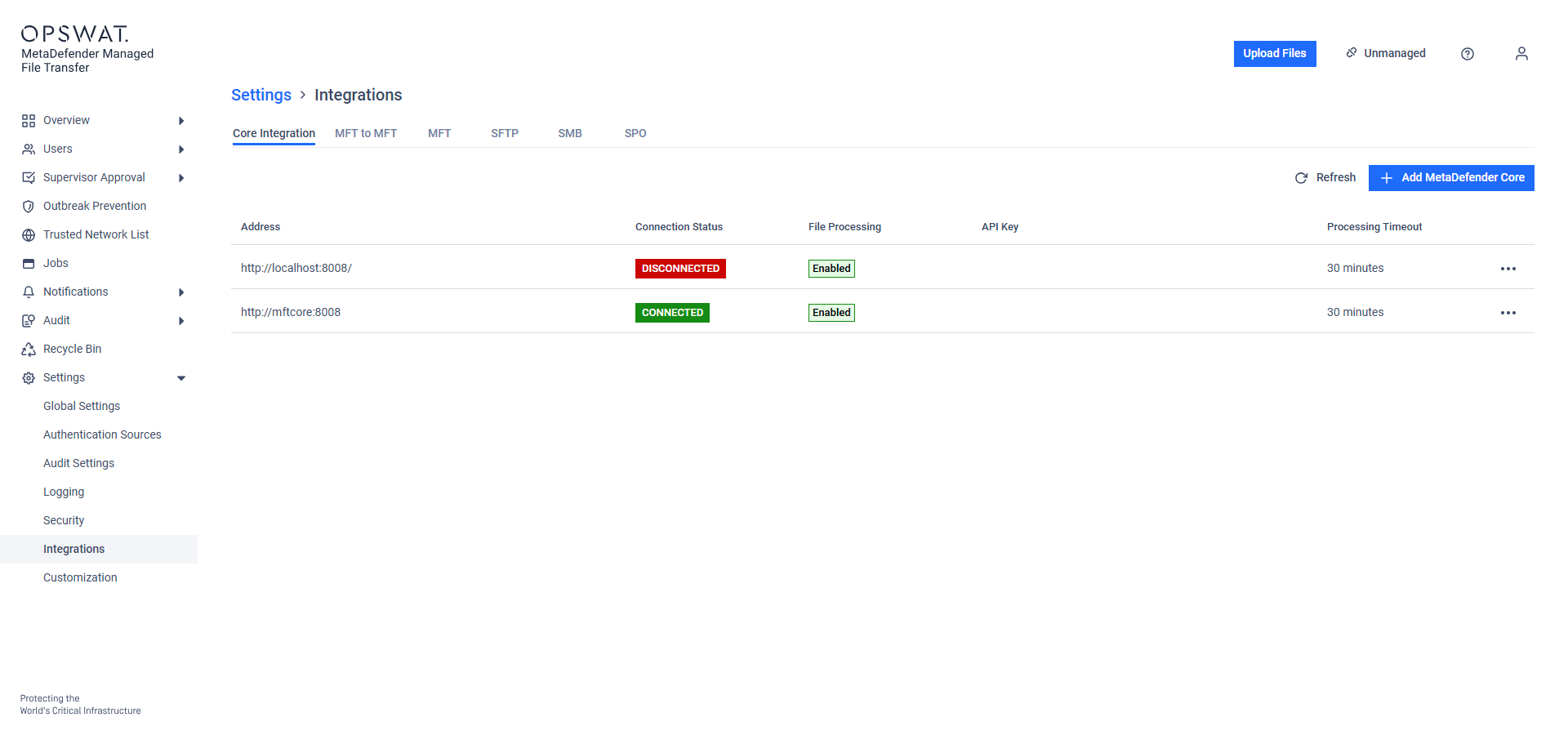Expand the Overview menu arrow

point(181,121)
